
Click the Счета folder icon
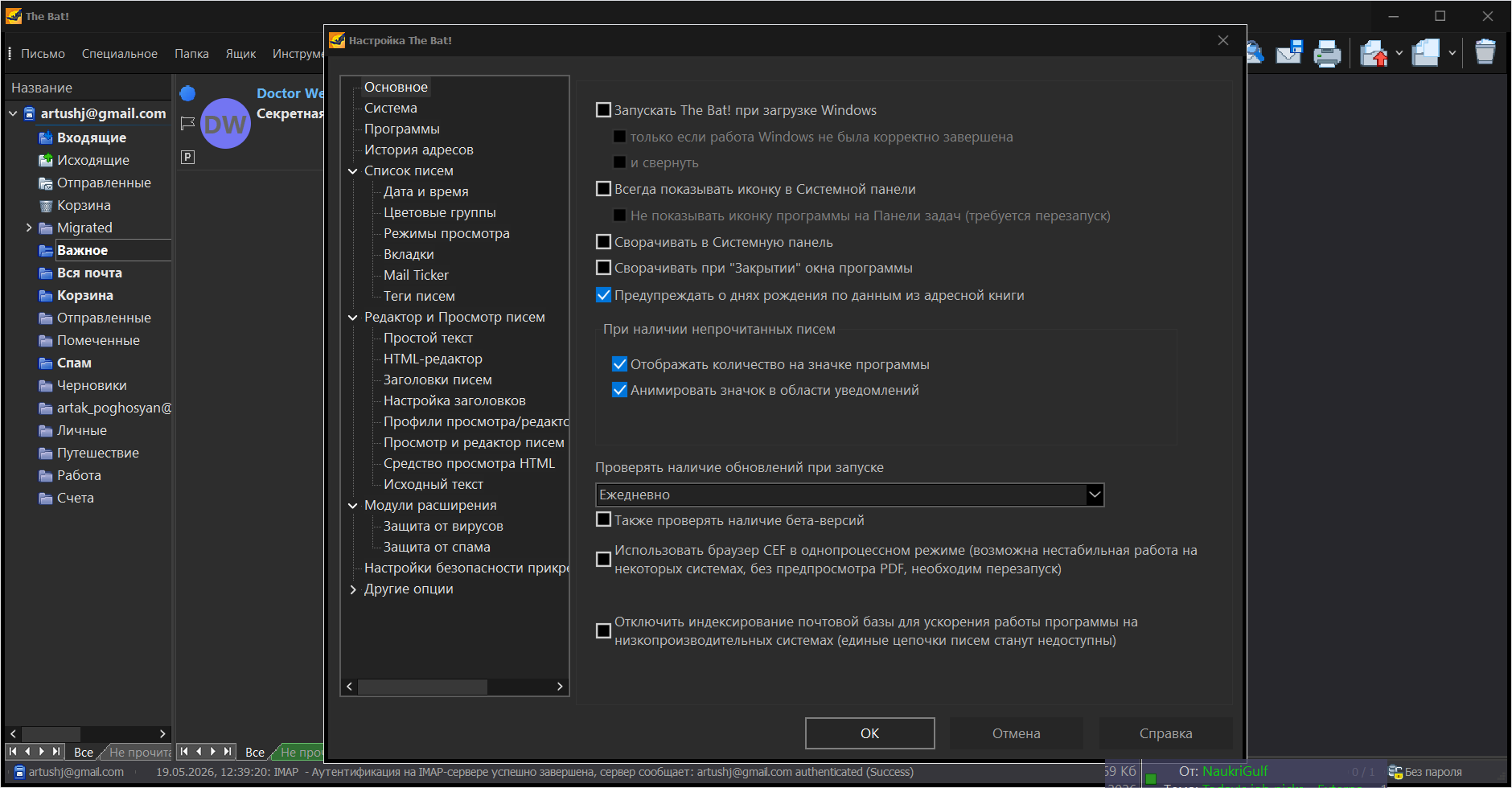coord(46,498)
